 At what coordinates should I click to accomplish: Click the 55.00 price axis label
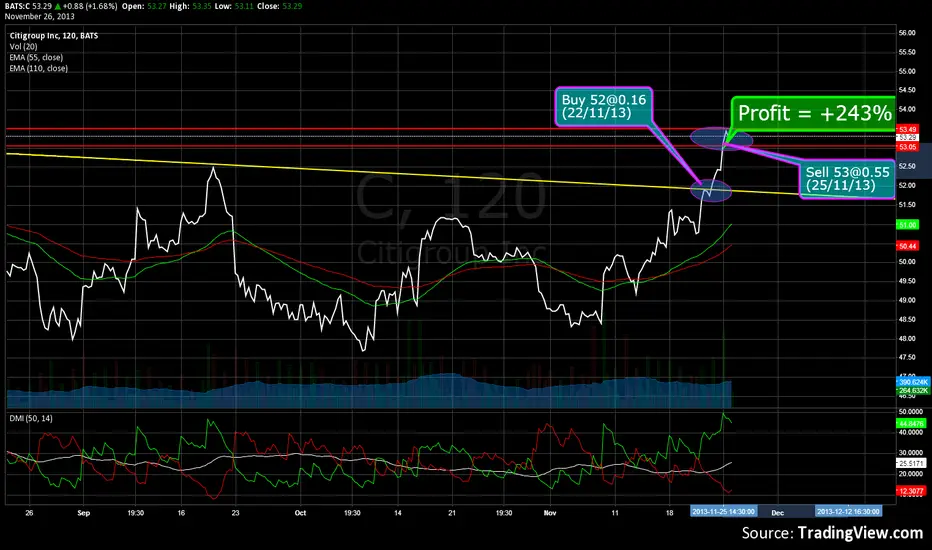point(907,71)
